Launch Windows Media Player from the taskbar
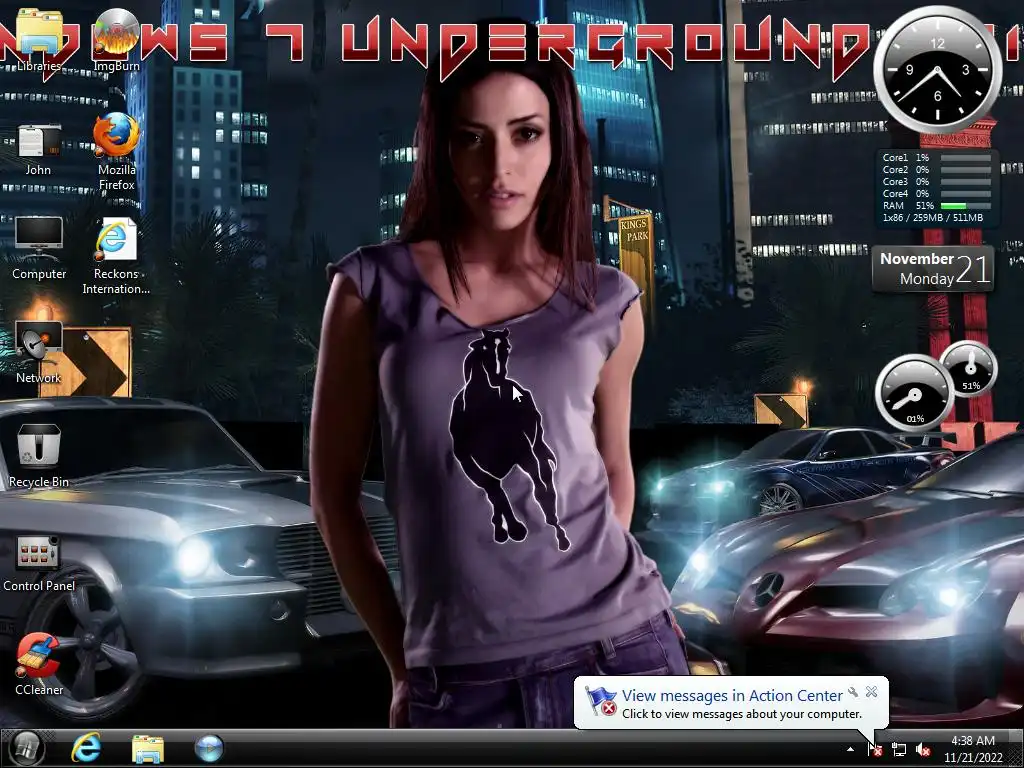Viewport: 1024px width, 768px height. click(209, 748)
